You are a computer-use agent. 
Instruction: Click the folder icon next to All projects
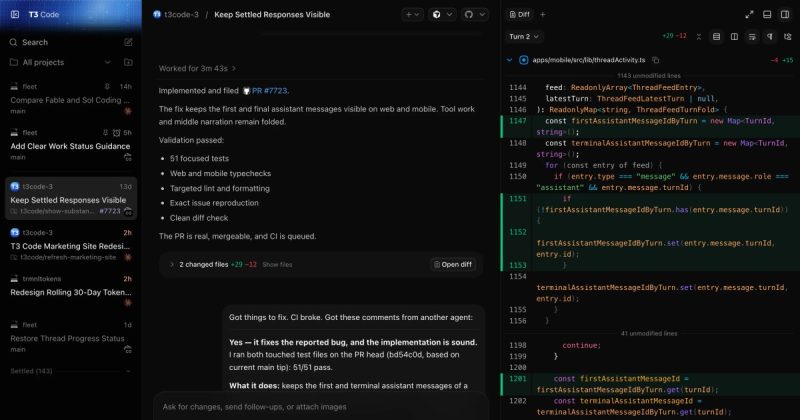click(14, 62)
